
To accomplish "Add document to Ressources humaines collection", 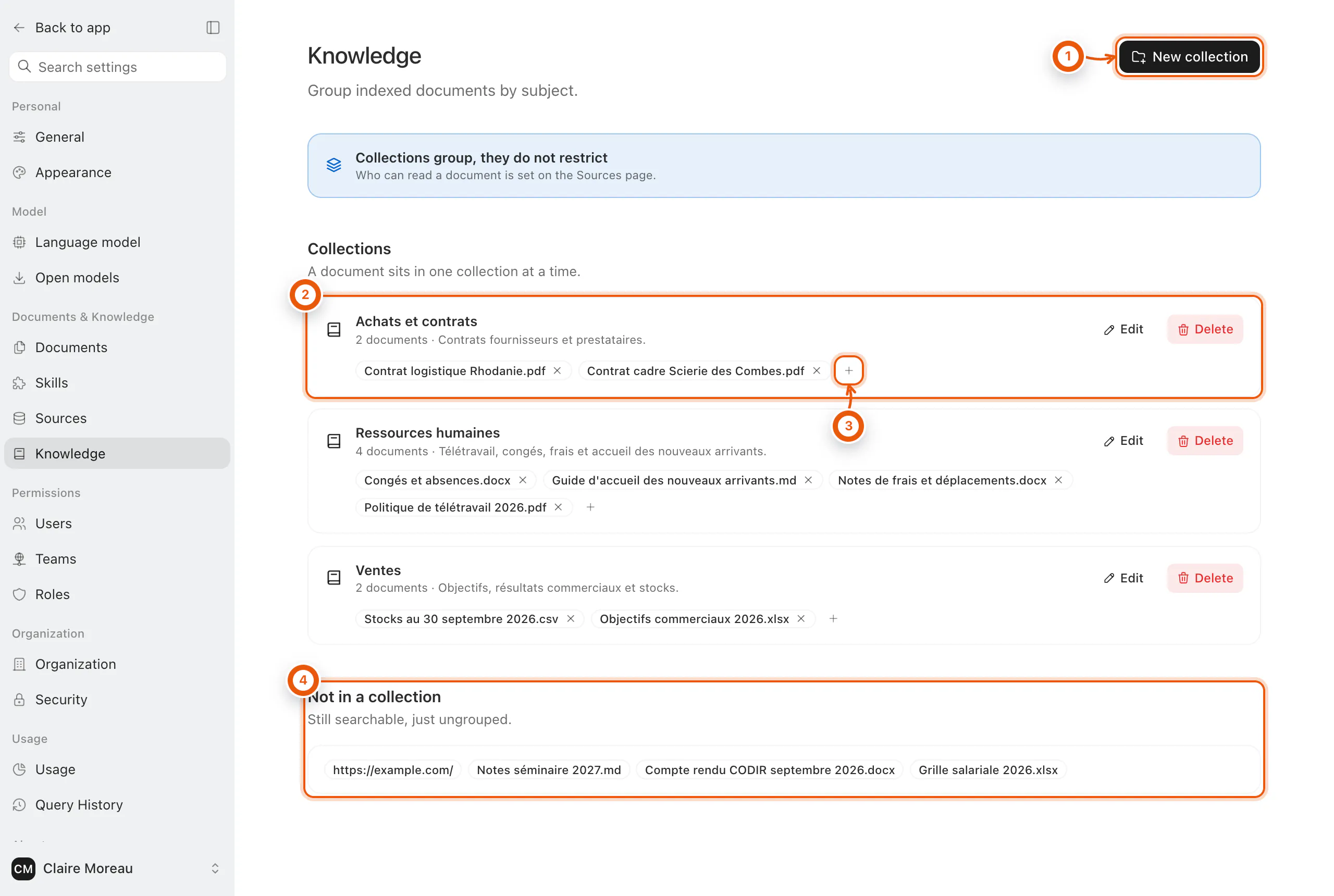I will pyautogui.click(x=590, y=507).
